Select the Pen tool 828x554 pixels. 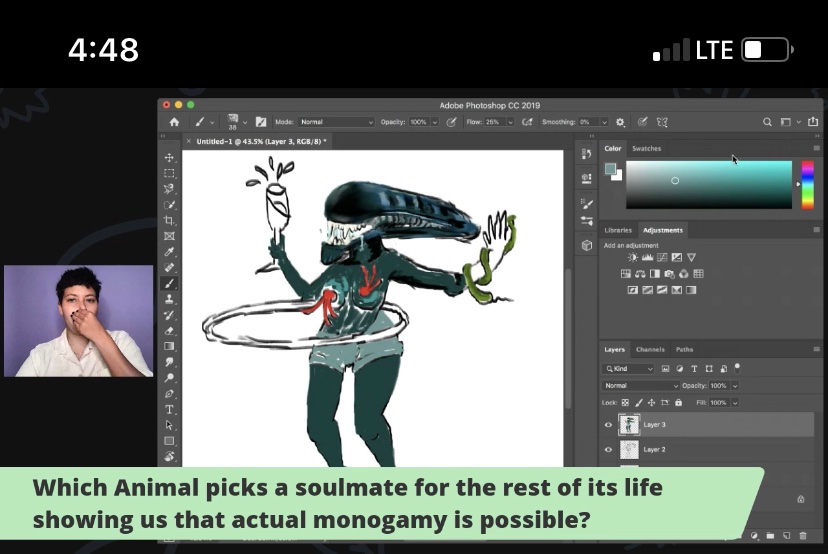[x=169, y=393]
